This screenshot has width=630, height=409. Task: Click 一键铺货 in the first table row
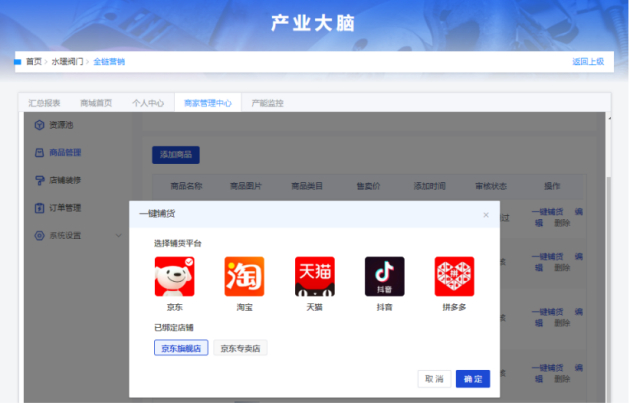pos(548,212)
